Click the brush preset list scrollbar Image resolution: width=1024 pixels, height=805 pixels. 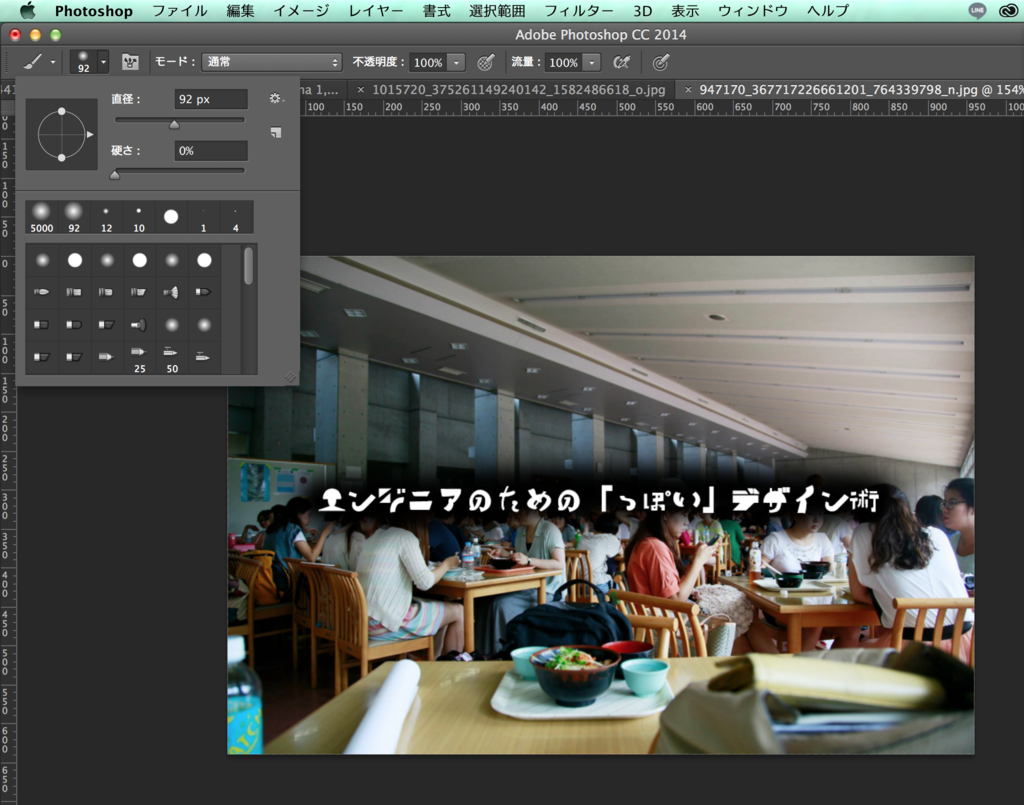coord(248,266)
